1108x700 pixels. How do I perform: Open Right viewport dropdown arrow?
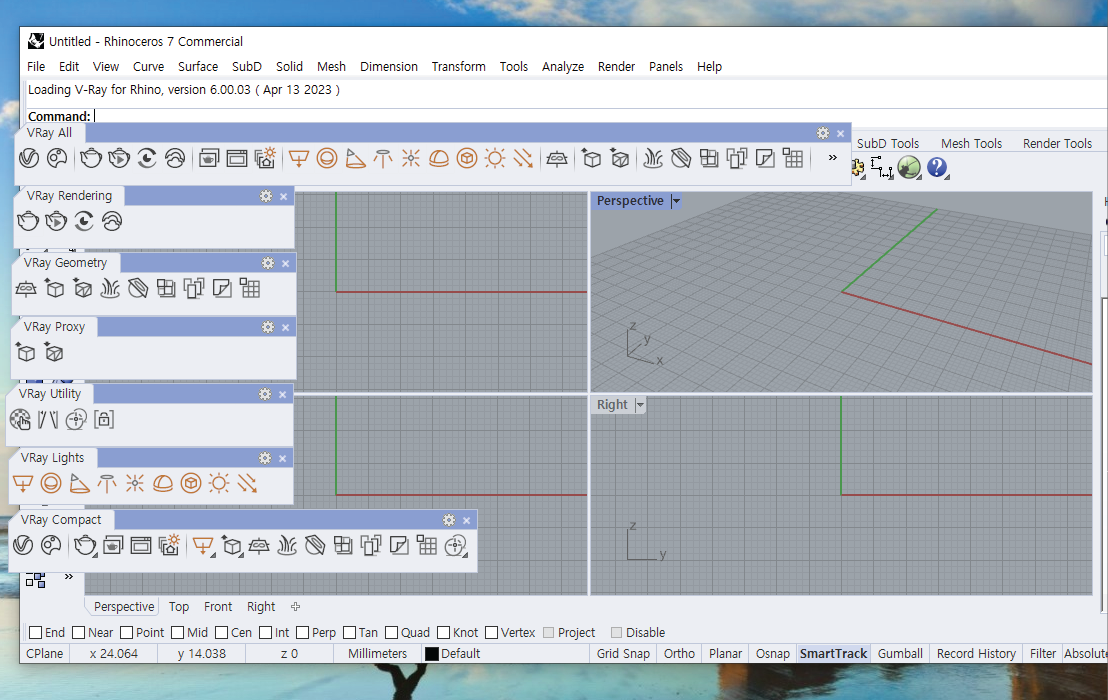coord(640,405)
